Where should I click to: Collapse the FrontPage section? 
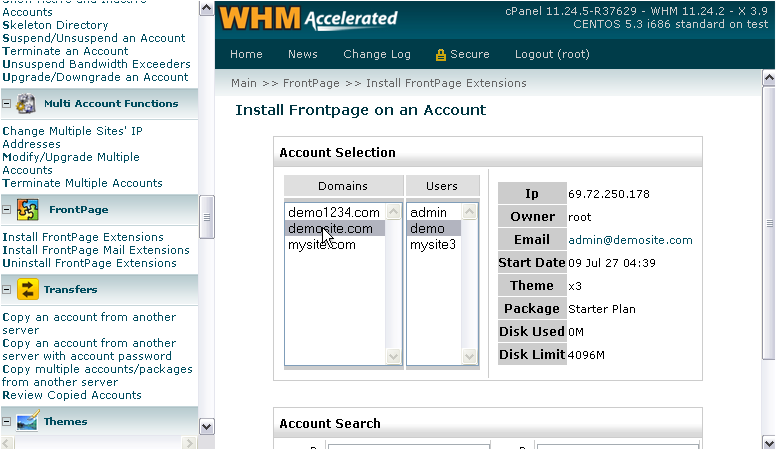(x=6, y=209)
